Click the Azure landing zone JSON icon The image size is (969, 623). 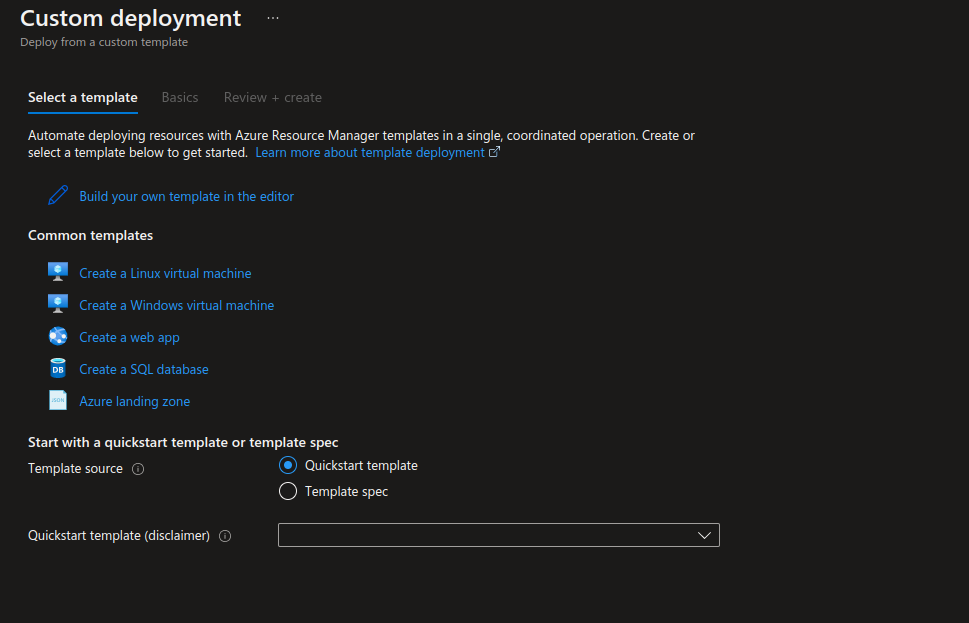[x=58, y=401]
